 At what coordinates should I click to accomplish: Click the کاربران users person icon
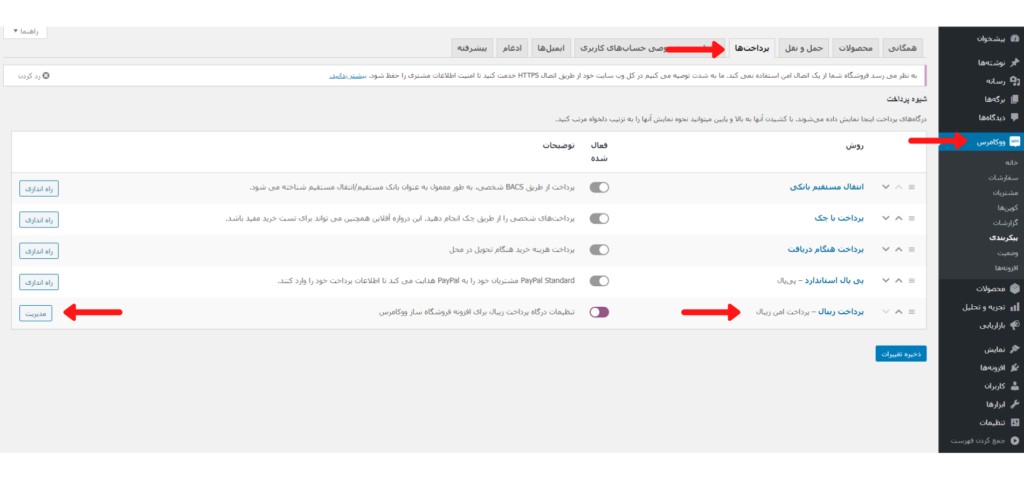pyautogui.click(x=1014, y=386)
